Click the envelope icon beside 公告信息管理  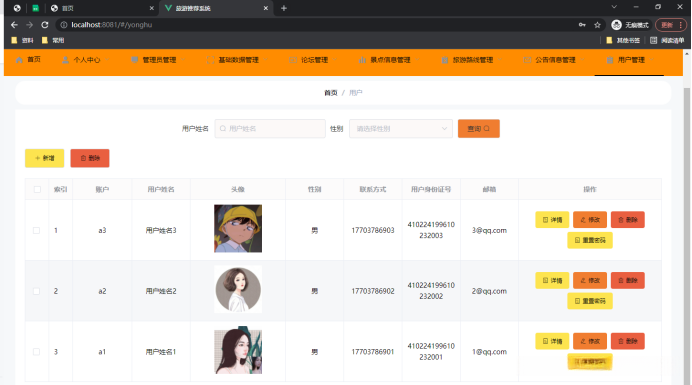[x=527, y=60]
